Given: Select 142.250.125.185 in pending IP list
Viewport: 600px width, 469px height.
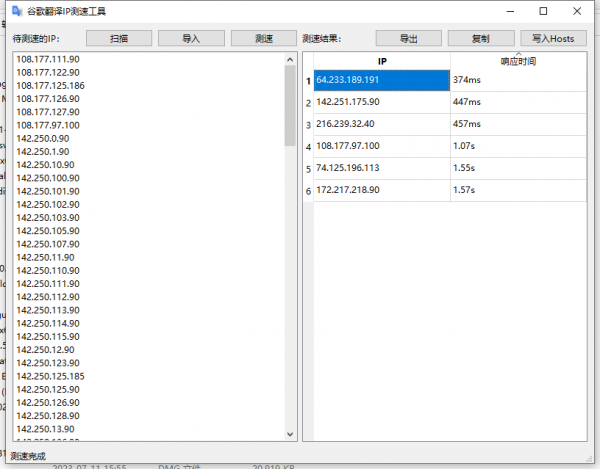Looking at the screenshot, I should click(51, 376).
